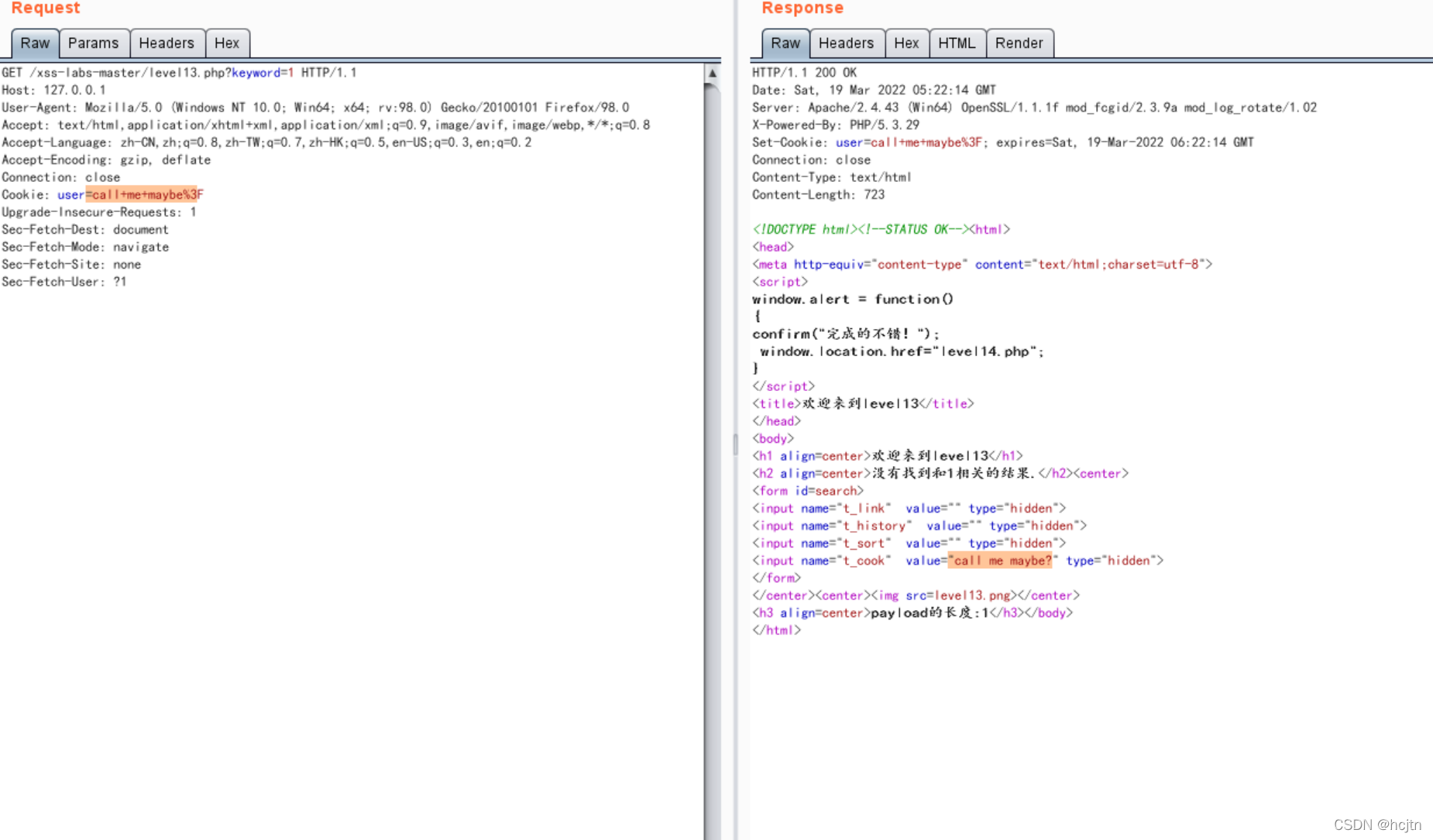Click the request scrollbar up arrow

coord(713,74)
